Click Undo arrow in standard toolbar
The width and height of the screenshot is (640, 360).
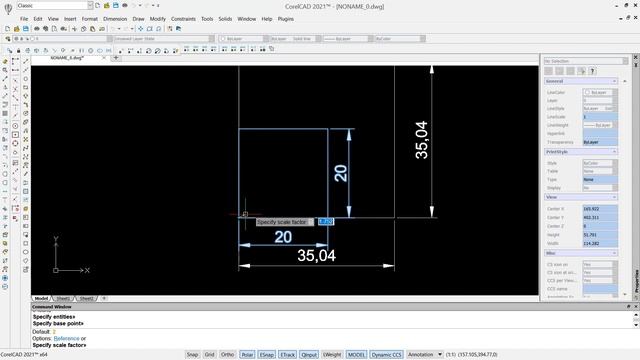point(113,29)
